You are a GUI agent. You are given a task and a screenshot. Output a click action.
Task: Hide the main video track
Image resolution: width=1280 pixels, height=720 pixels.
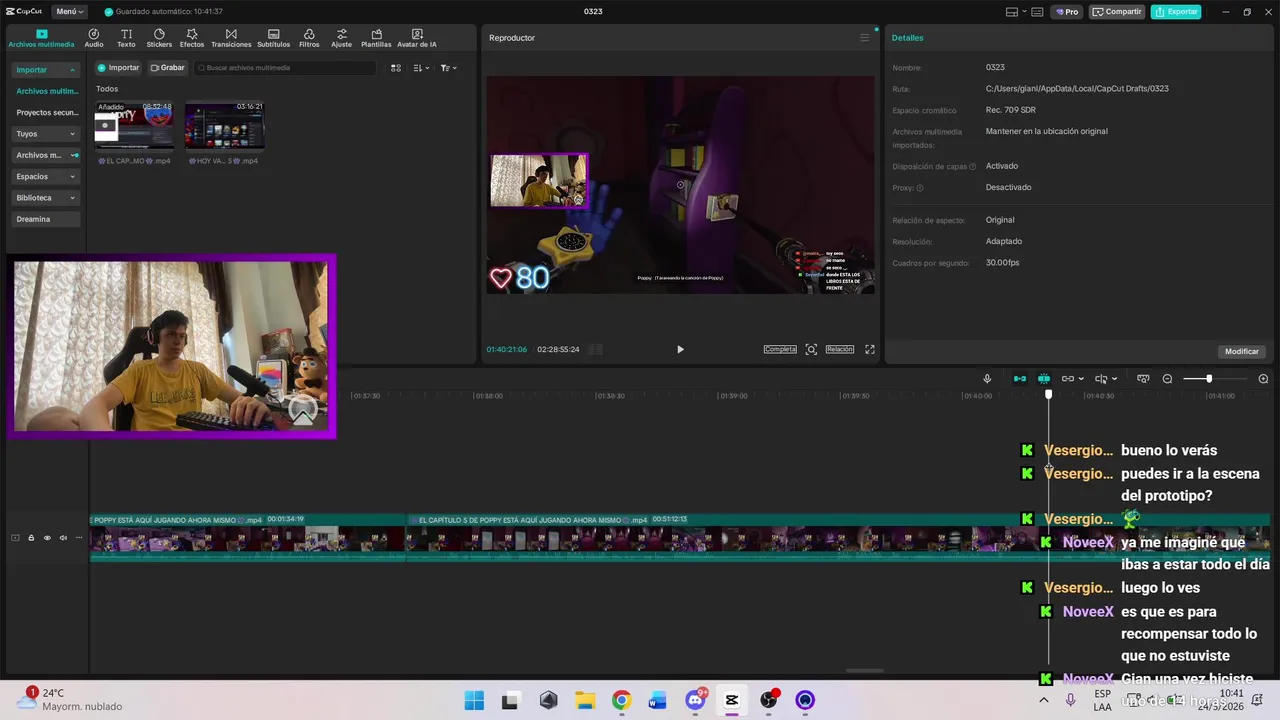click(x=47, y=538)
